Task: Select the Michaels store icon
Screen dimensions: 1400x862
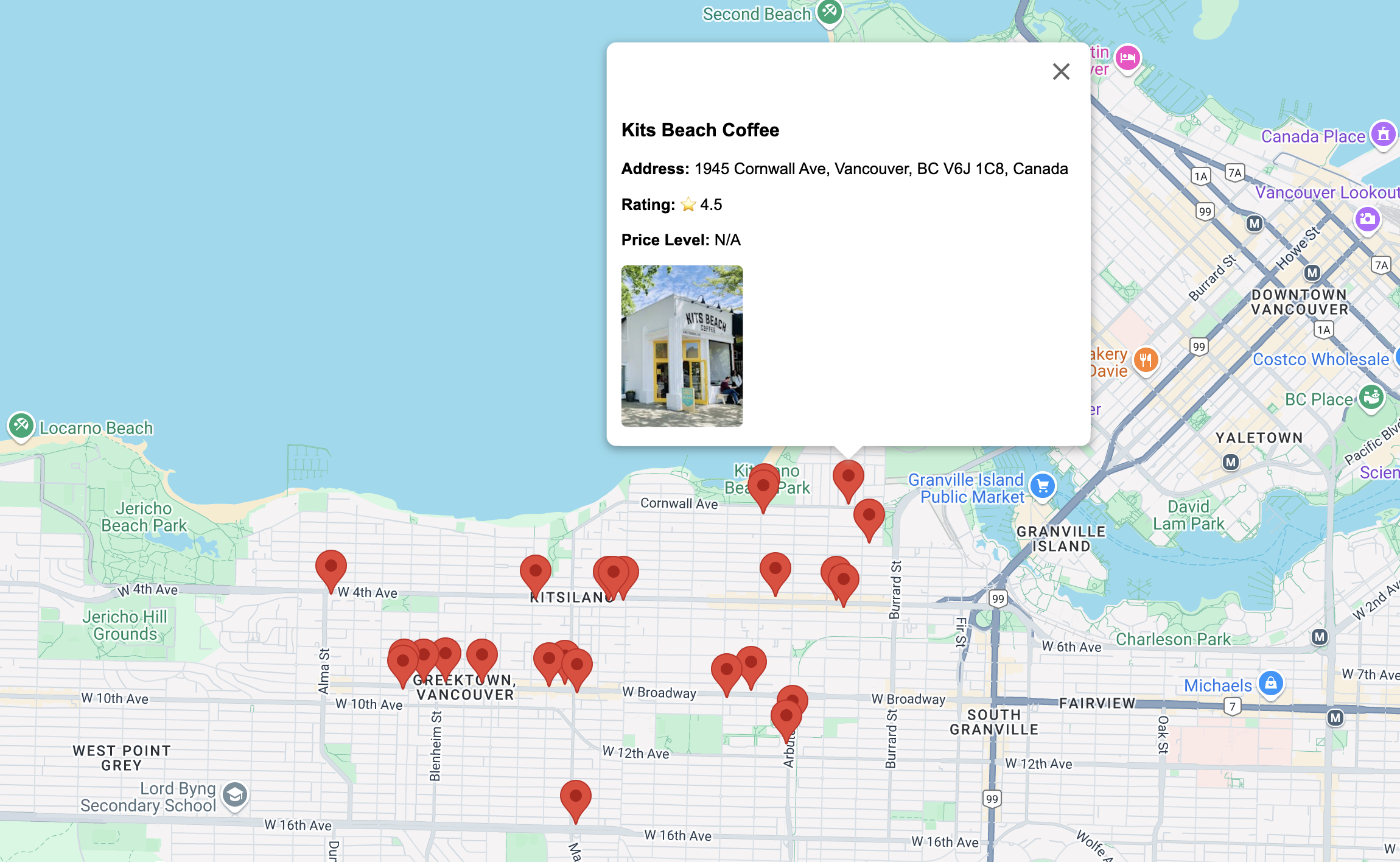Action: 1272,684
